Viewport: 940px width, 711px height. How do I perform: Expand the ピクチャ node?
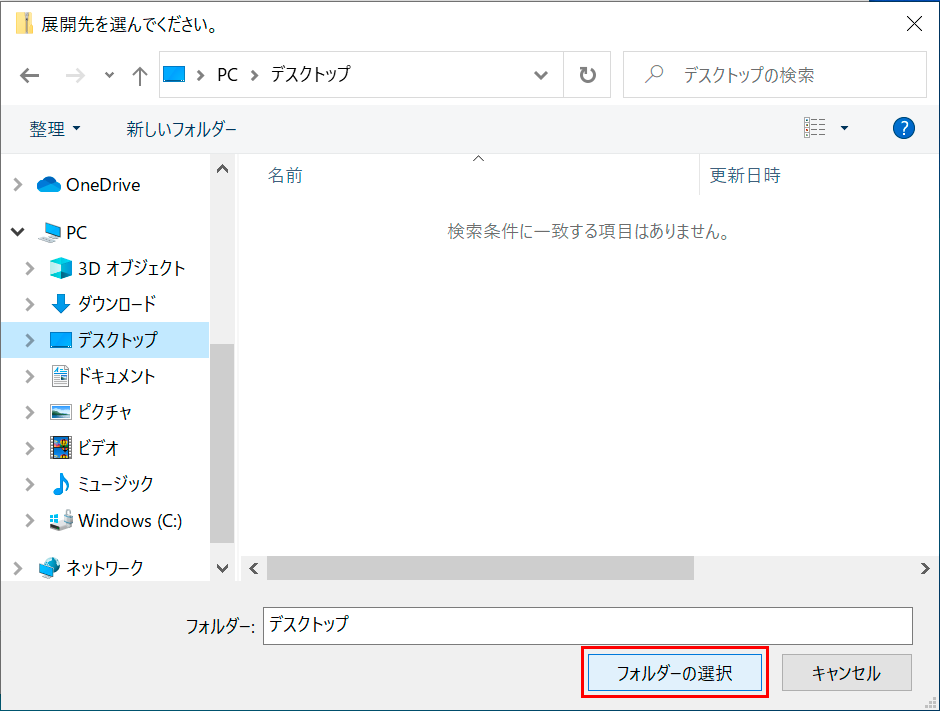point(30,412)
